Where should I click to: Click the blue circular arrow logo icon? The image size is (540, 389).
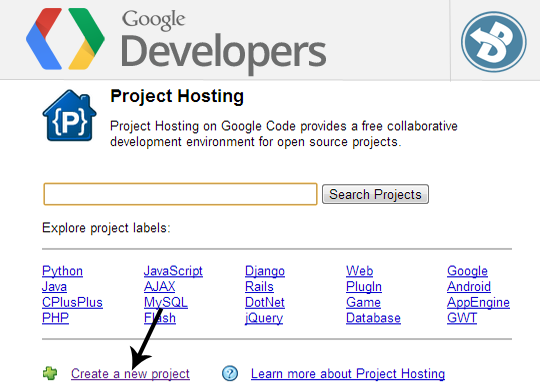pos(494,42)
